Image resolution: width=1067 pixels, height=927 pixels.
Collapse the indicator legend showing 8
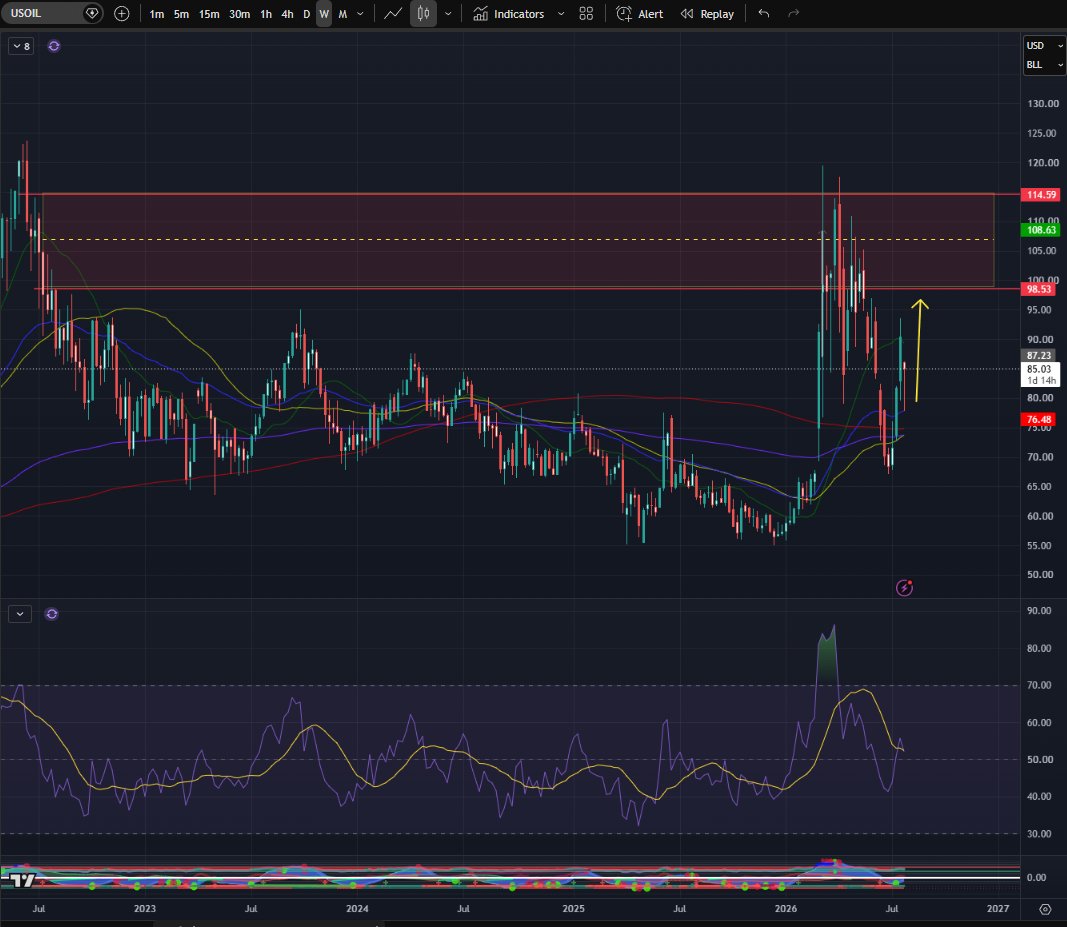point(21,46)
